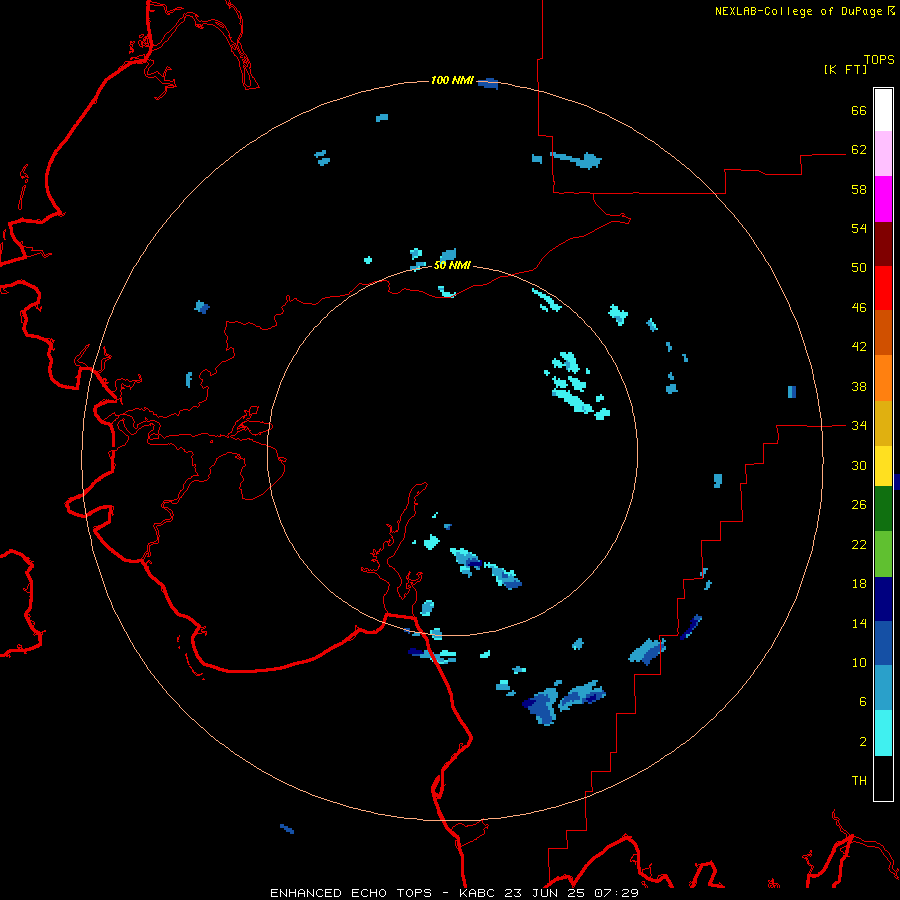This screenshot has width=900, height=900.
Task: Click the "ENHANCED ECHO TOPS - KABC" caption
Action: tap(384, 893)
